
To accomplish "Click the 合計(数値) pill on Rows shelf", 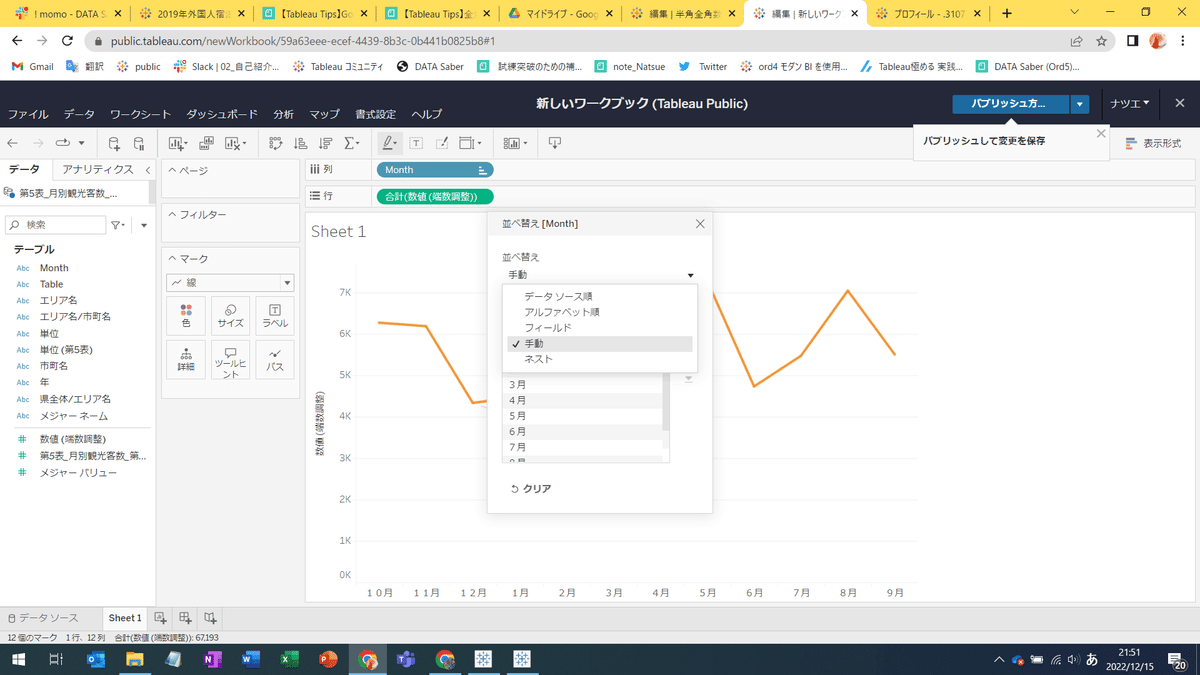I will (435, 197).
